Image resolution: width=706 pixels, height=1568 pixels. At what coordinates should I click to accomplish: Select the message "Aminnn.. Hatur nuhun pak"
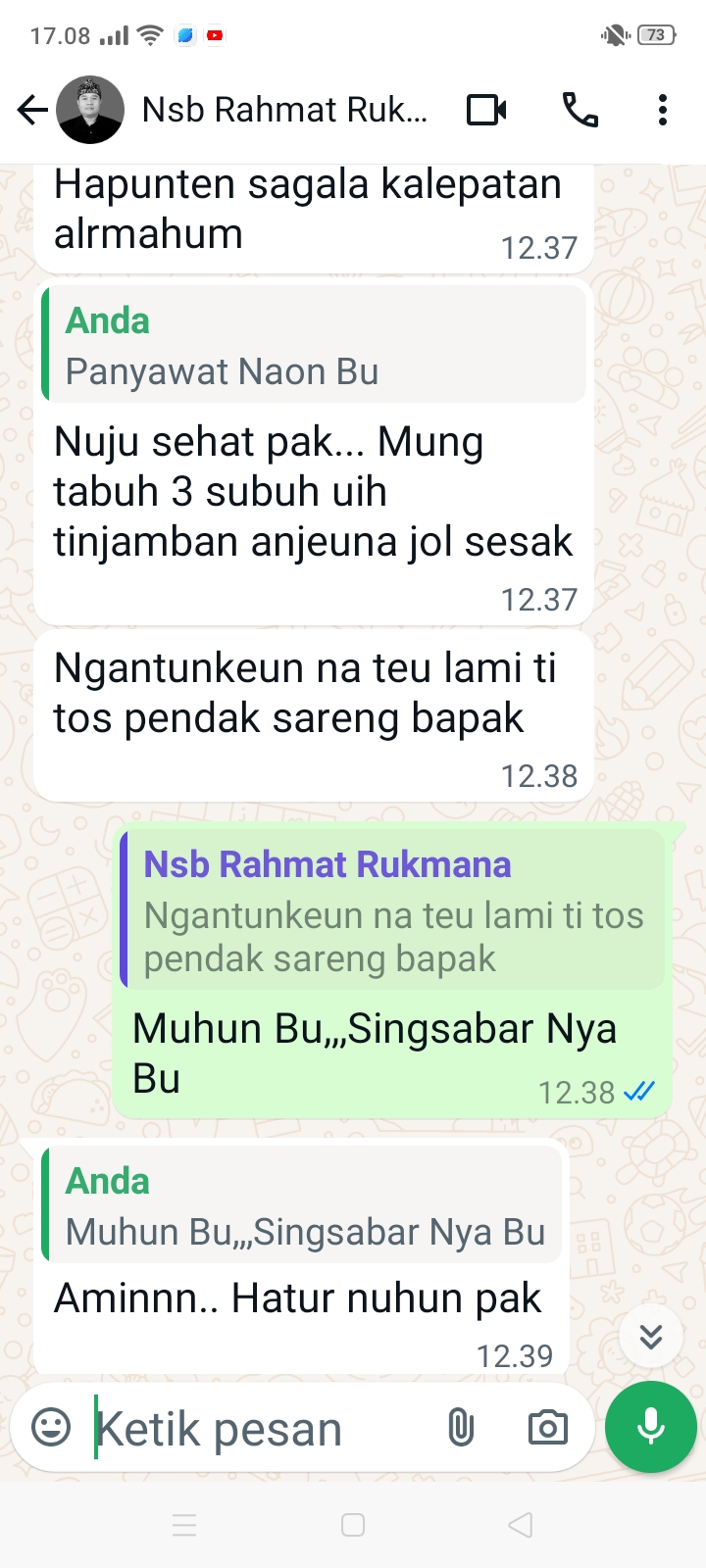[297, 1298]
